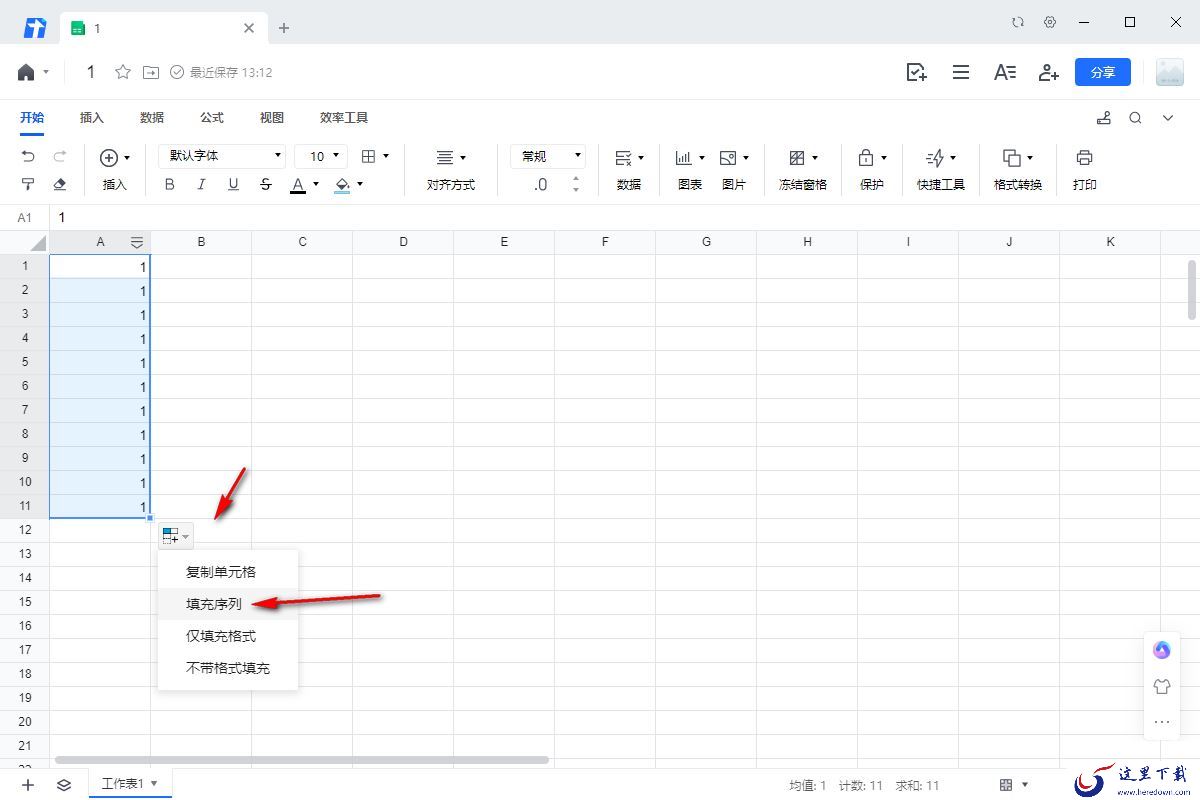Toggle bold formatting
This screenshot has height=800, width=1200.
(x=169, y=184)
